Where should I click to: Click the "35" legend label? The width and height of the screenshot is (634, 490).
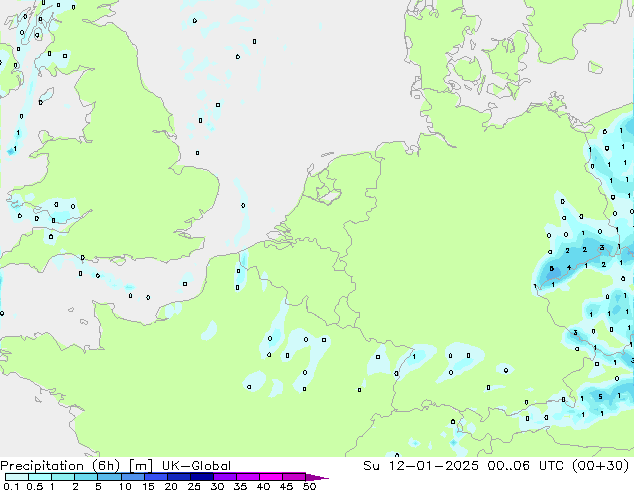tap(240, 486)
